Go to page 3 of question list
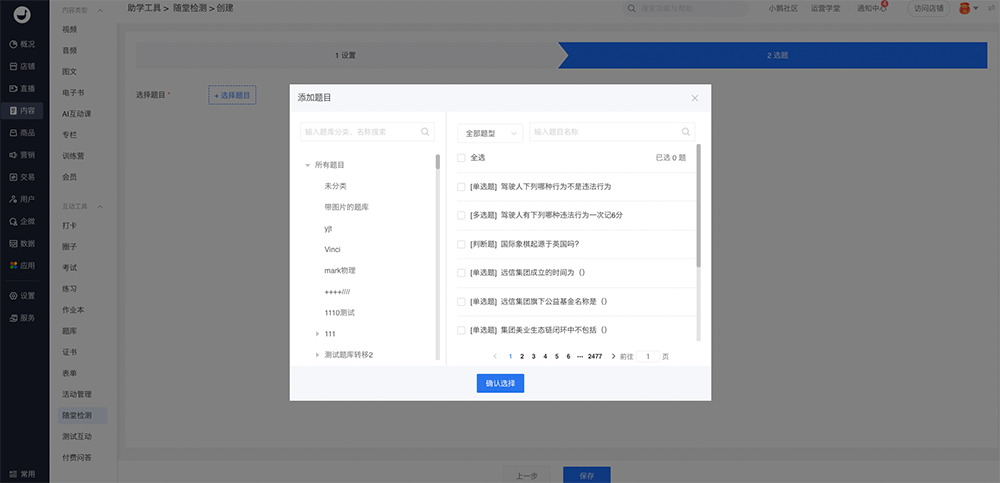The height and width of the screenshot is (483, 1000). 533,356
